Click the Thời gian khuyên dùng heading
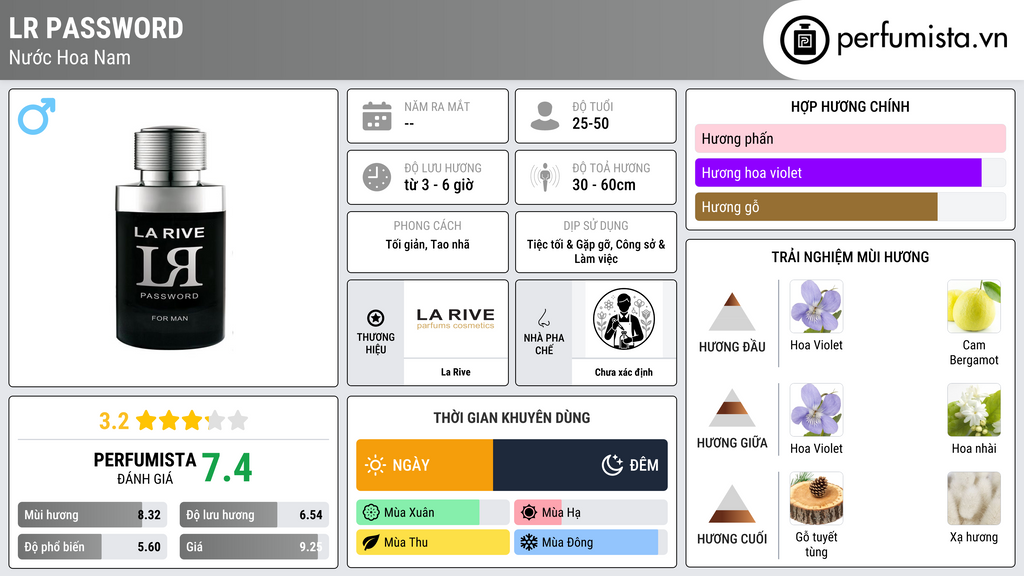This screenshot has height=576, width=1024. click(512, 417)
